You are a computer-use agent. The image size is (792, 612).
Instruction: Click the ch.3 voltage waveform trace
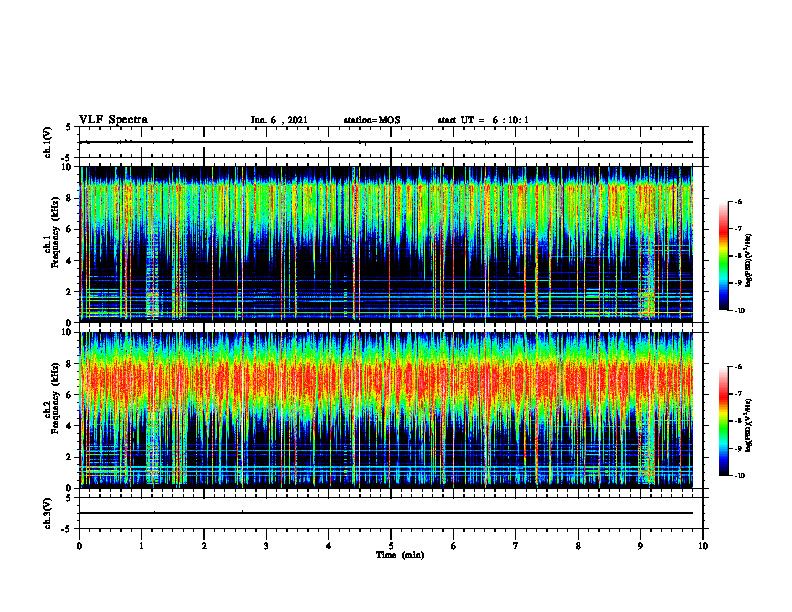coord(386,513)
